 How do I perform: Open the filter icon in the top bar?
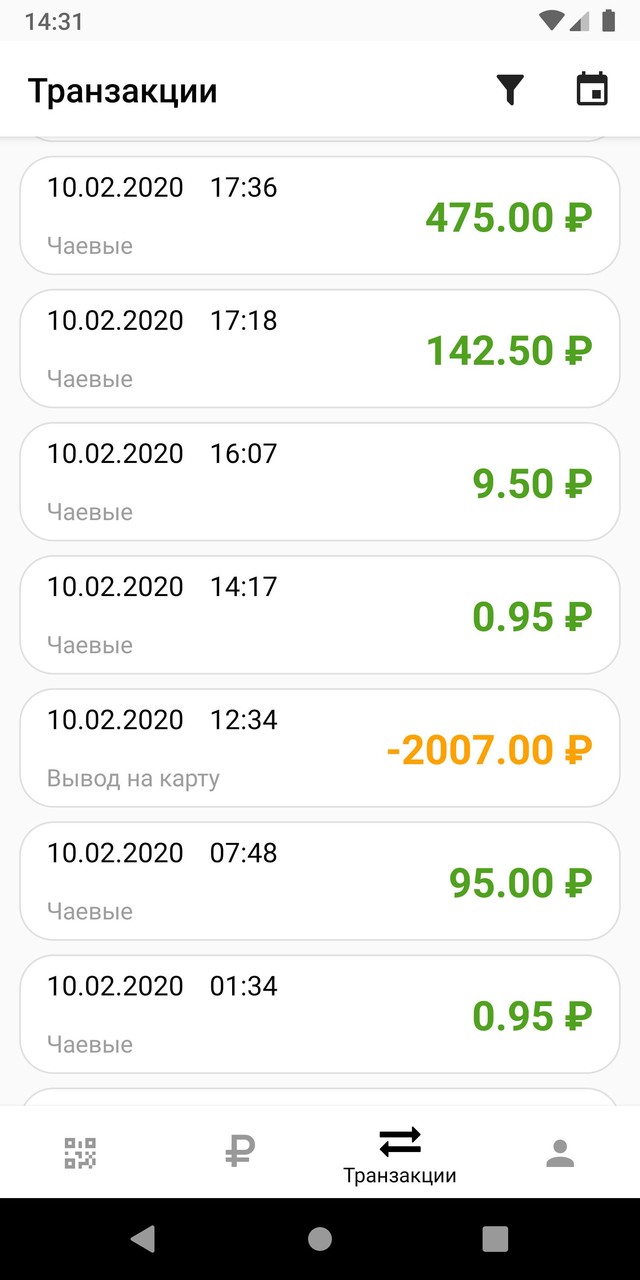[509, 89]
